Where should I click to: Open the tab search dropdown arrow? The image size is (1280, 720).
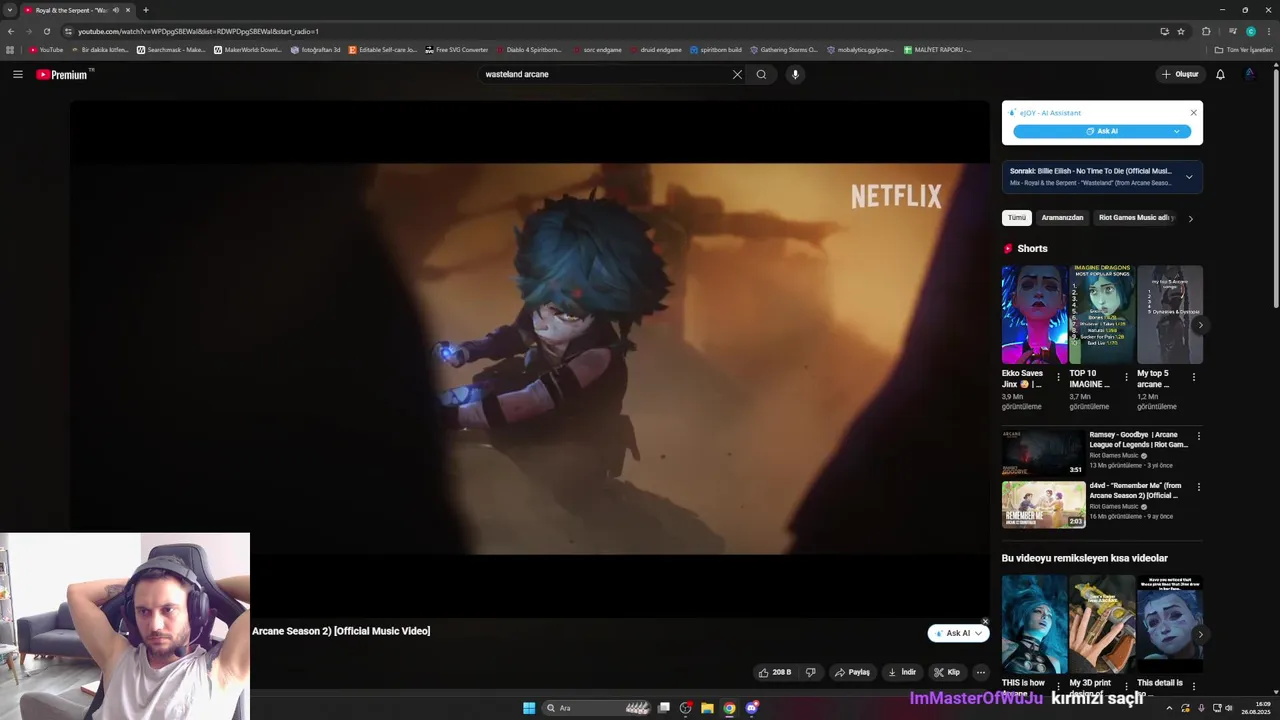10,10
